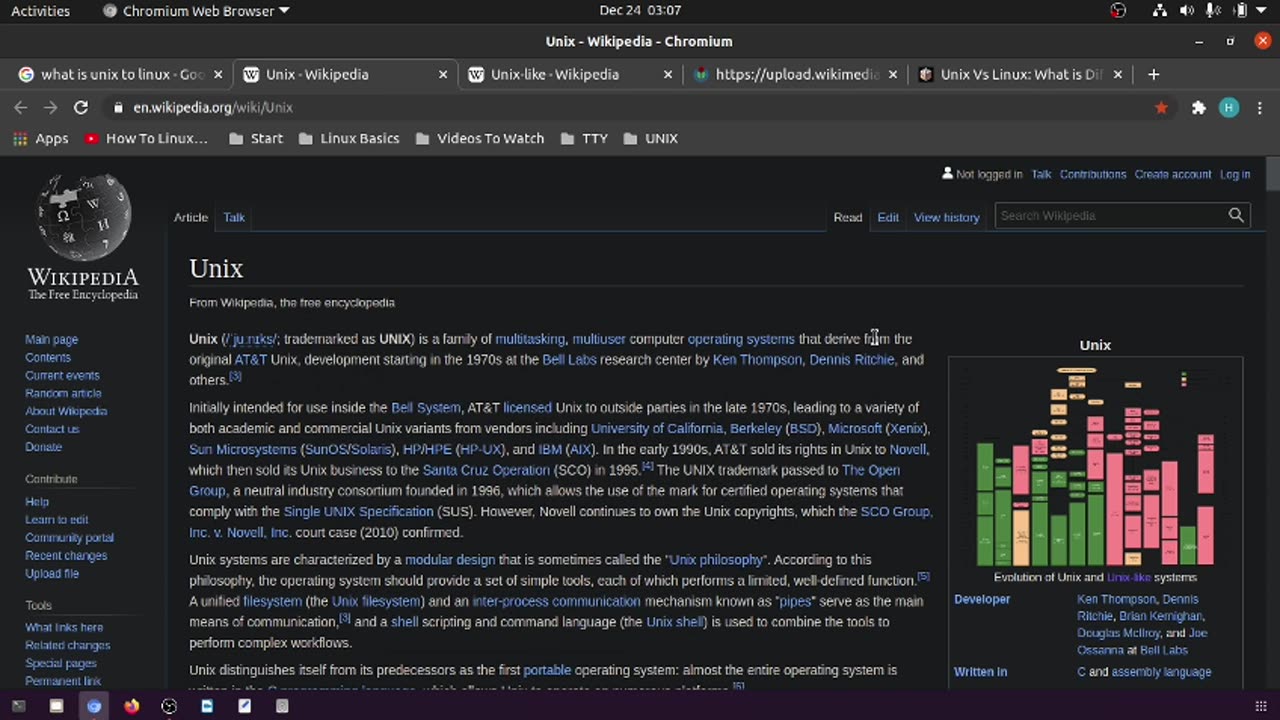Viewport: 1280px width, 720px height.
Task: Close the Unix Vs Linux tab
Action: pyautogui.click(x=1118, y=74)
